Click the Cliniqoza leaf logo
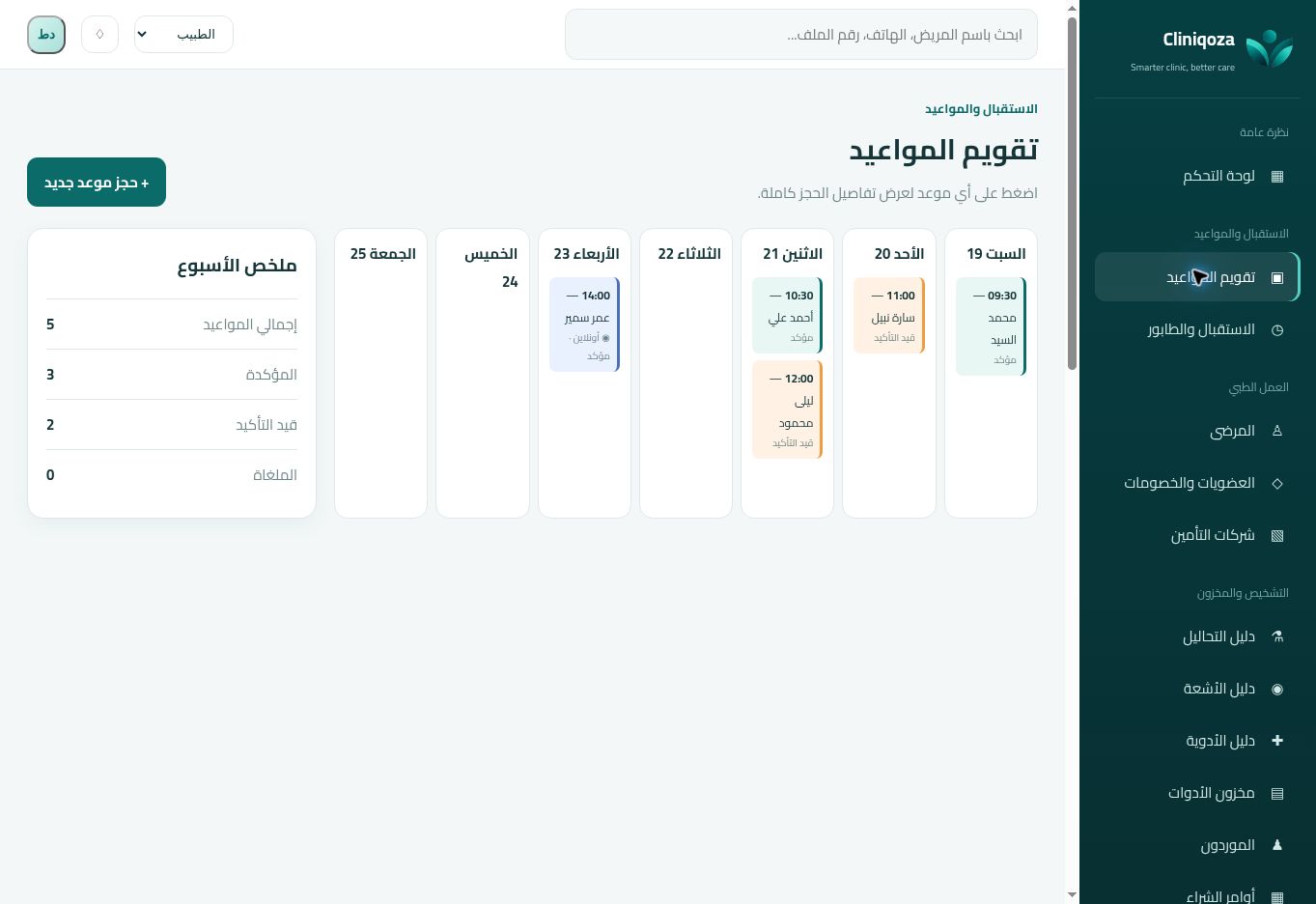 1269,48
